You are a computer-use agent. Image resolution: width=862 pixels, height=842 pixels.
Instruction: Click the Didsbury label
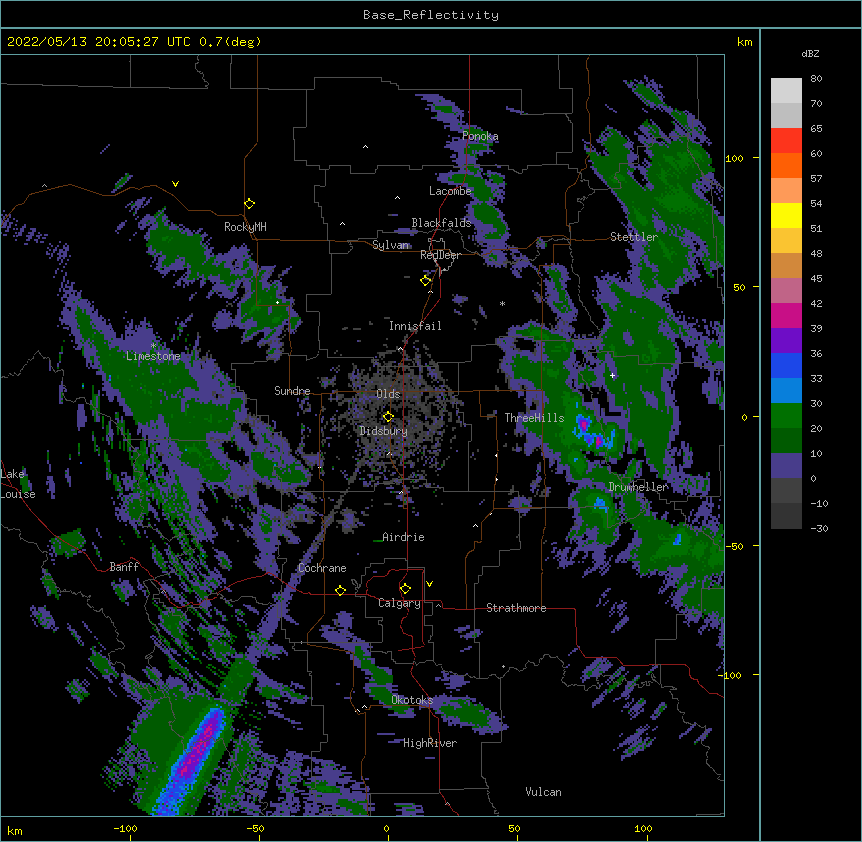[383, 431]
